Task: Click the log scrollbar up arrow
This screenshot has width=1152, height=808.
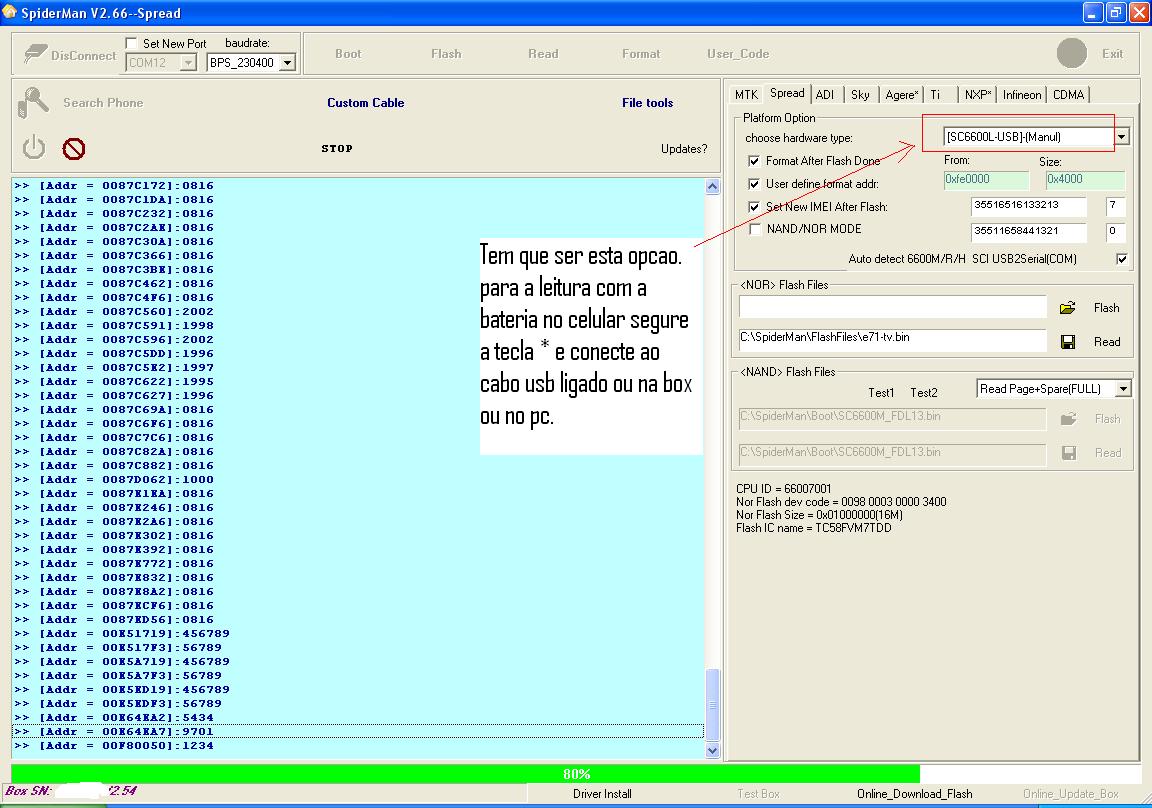Action: tap(713, 187)
